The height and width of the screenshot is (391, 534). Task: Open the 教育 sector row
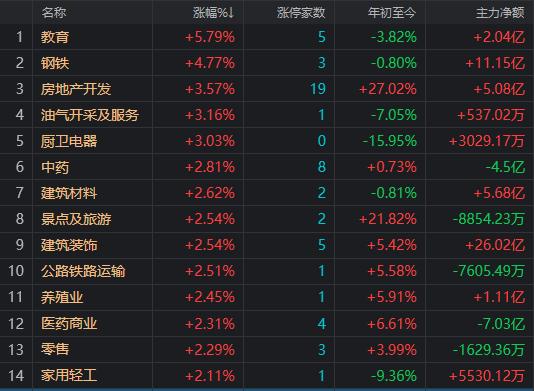[x=267, y=37]
